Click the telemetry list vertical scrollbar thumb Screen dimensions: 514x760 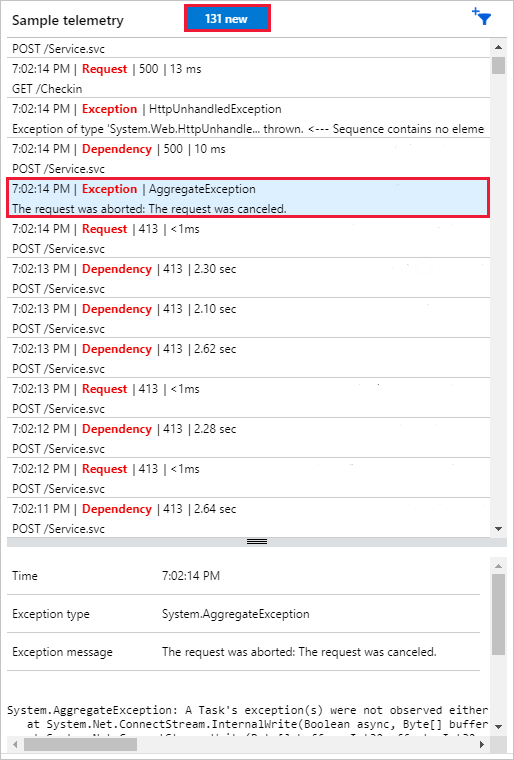tap(498, 65)
